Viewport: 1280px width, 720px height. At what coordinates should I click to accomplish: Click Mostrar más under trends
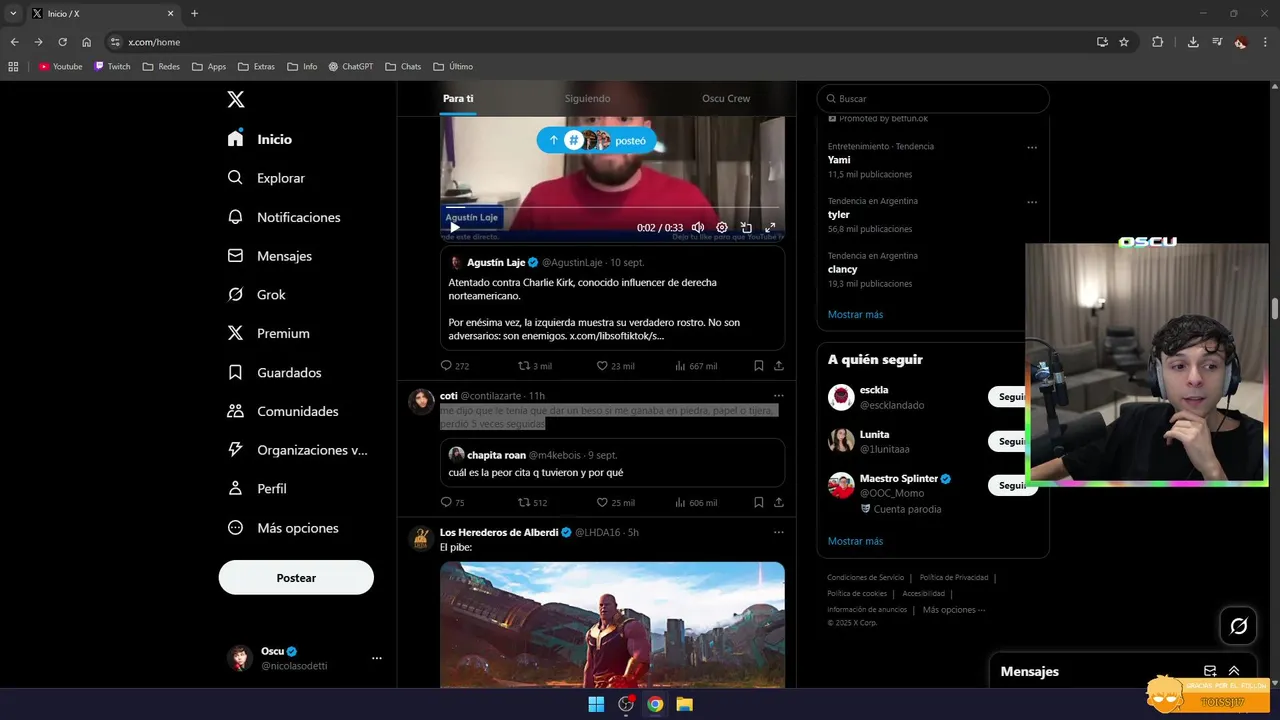[x=855, y=314]
